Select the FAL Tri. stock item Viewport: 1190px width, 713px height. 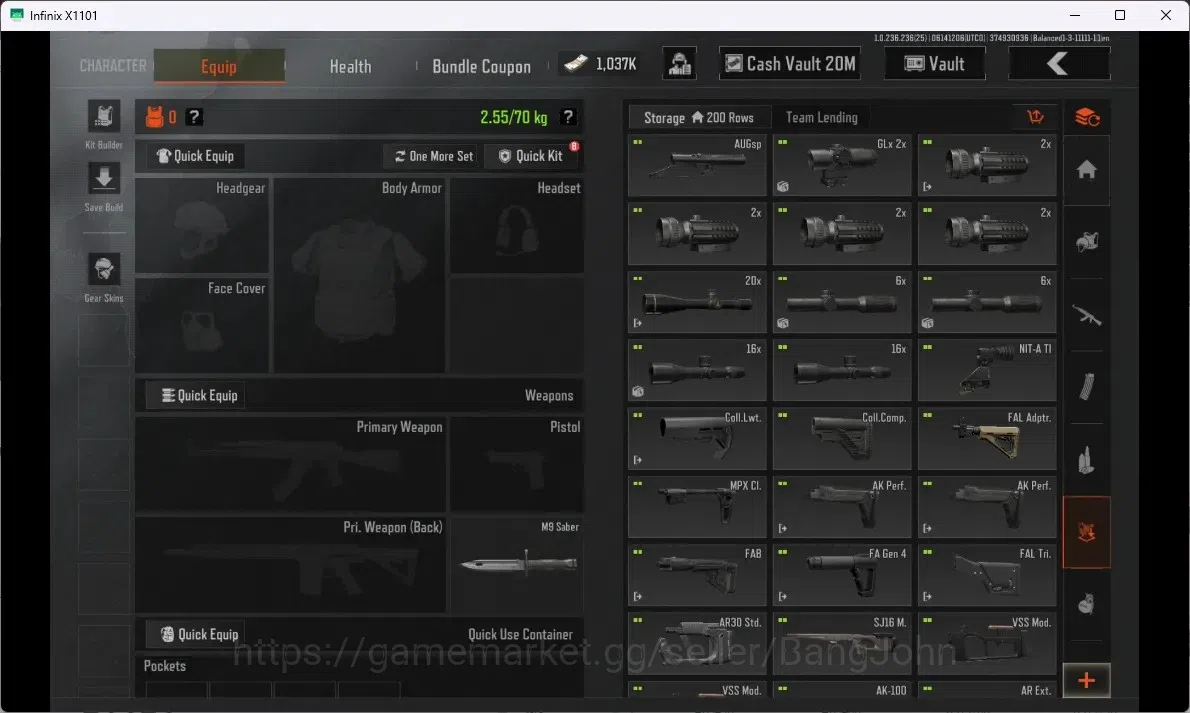[987, 576]
